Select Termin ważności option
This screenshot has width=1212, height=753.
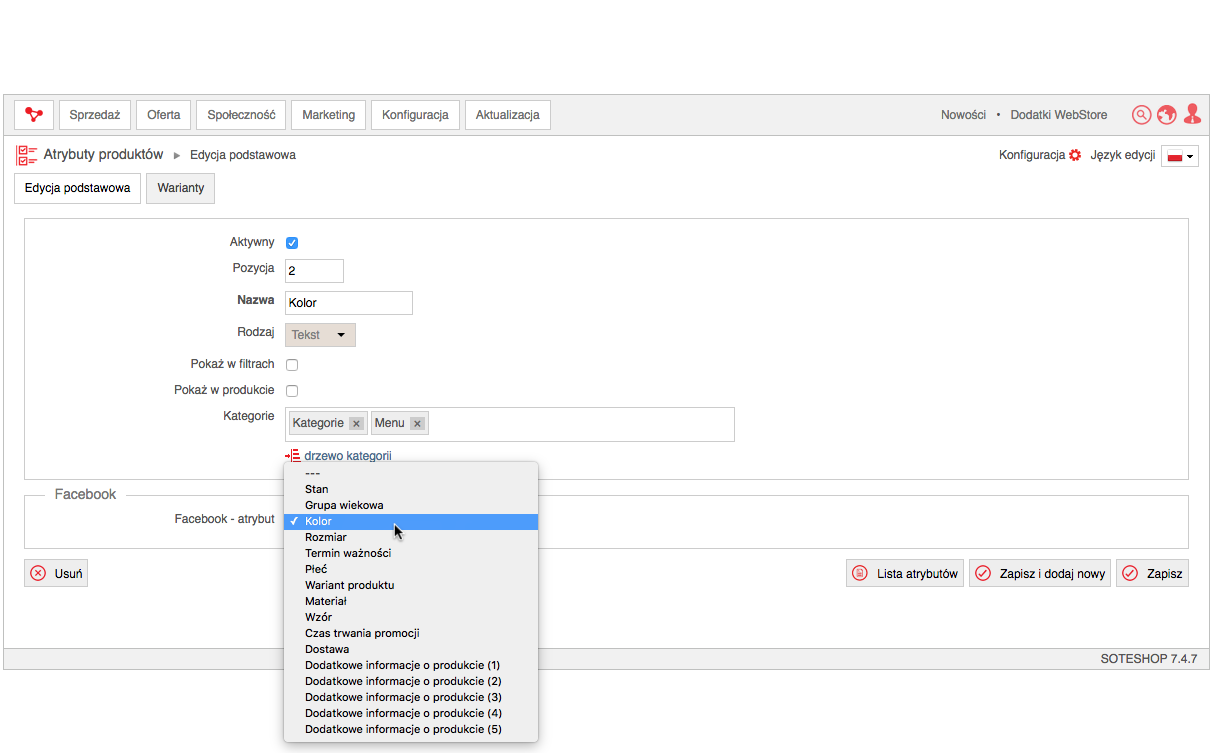[411, 553]
